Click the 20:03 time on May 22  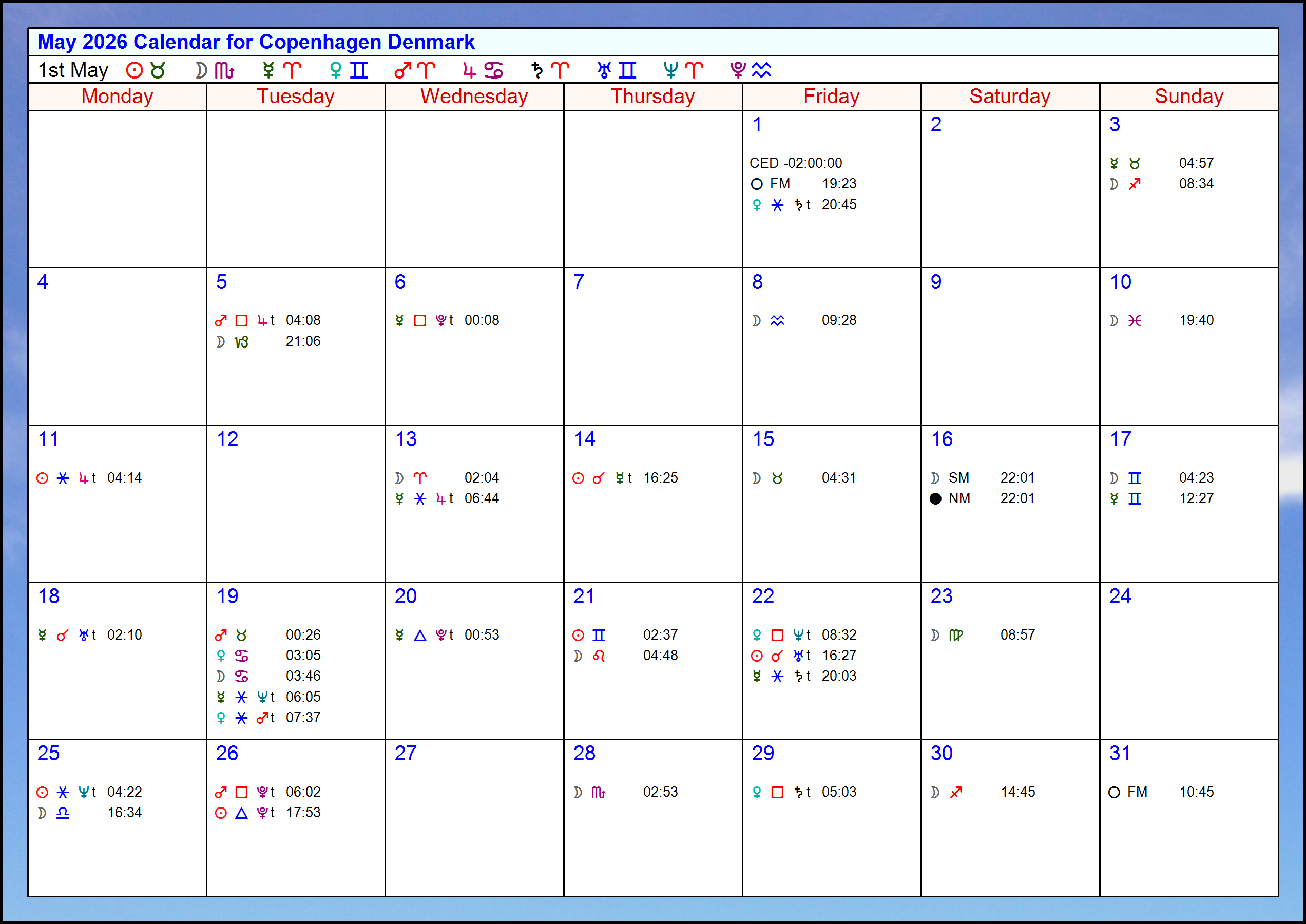pyautogui.click(x=839, y=676)
